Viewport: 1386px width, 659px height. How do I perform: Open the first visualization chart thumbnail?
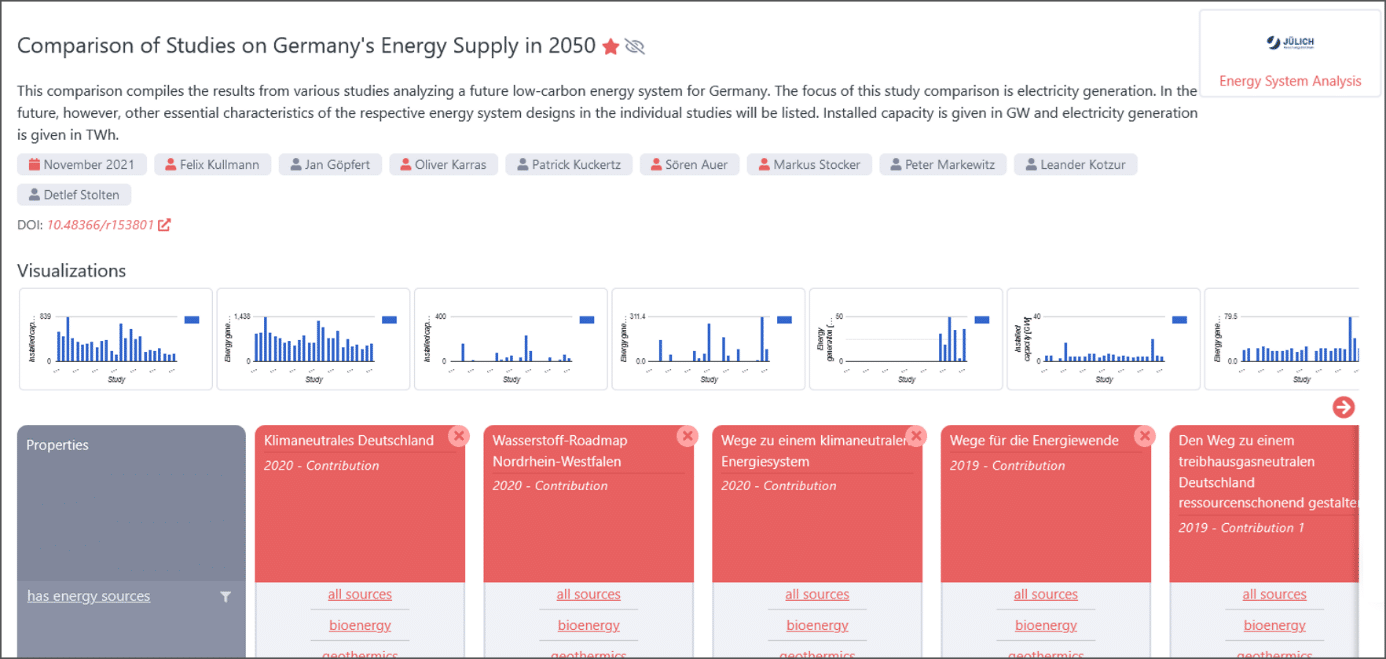[x=116, y=338]
